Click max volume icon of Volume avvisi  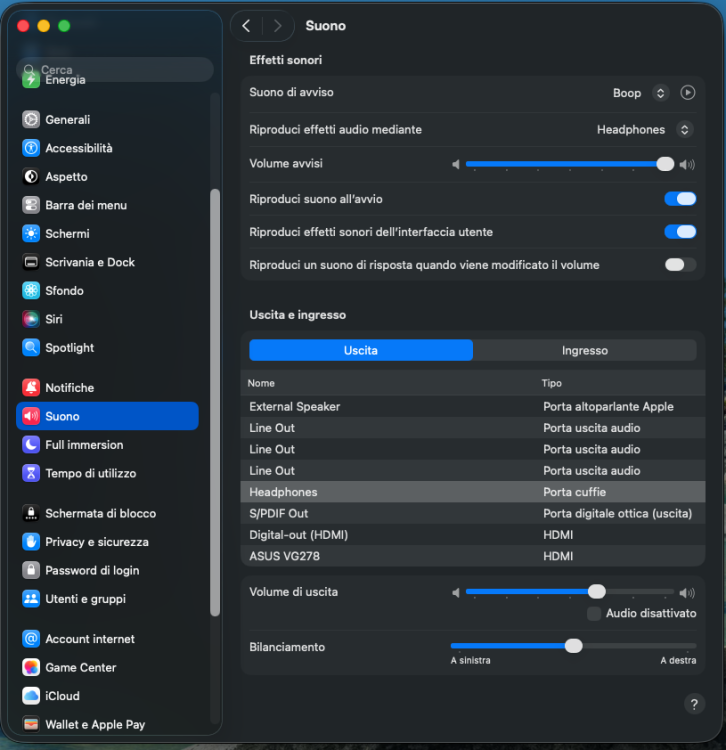687,165
